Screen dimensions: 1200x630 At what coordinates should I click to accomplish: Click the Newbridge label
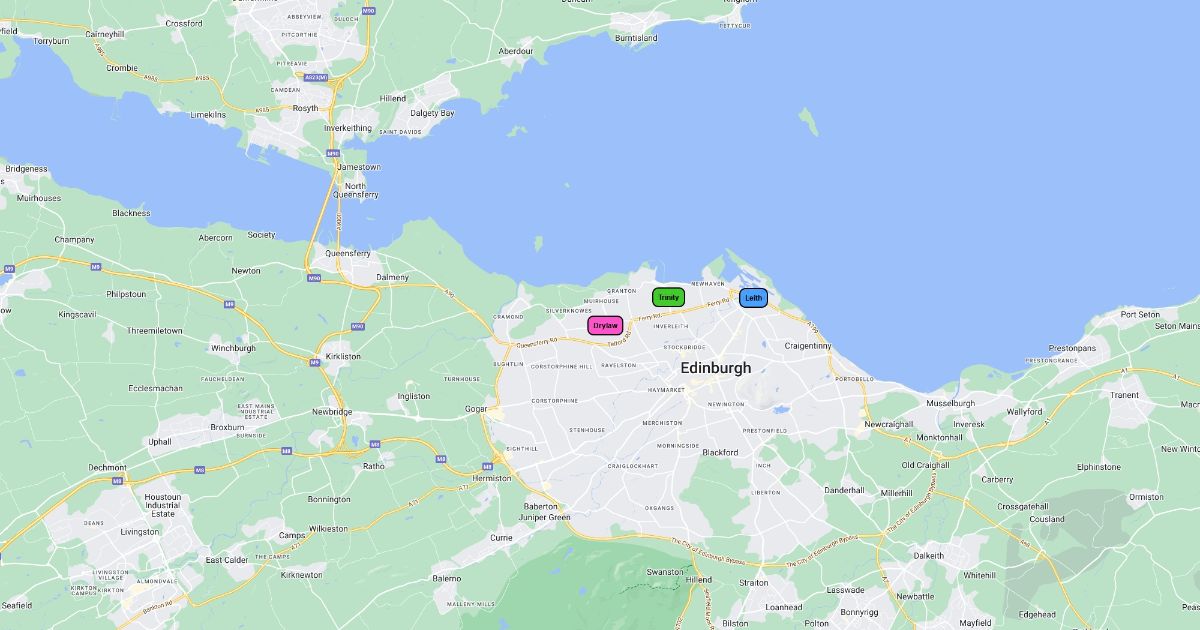point(332,411)
